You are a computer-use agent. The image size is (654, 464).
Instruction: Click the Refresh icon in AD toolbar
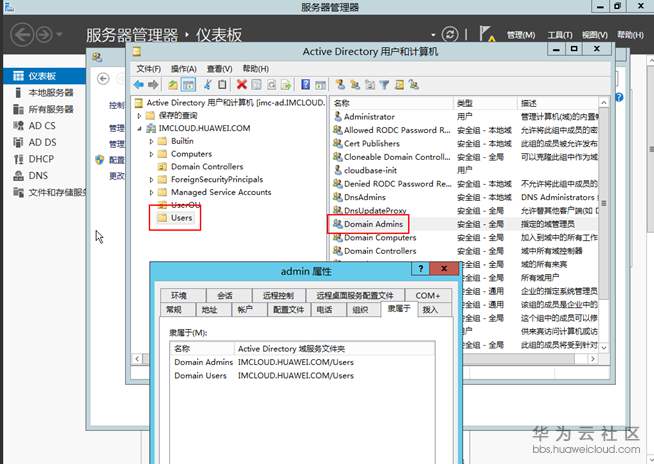(x=271, y=85)
